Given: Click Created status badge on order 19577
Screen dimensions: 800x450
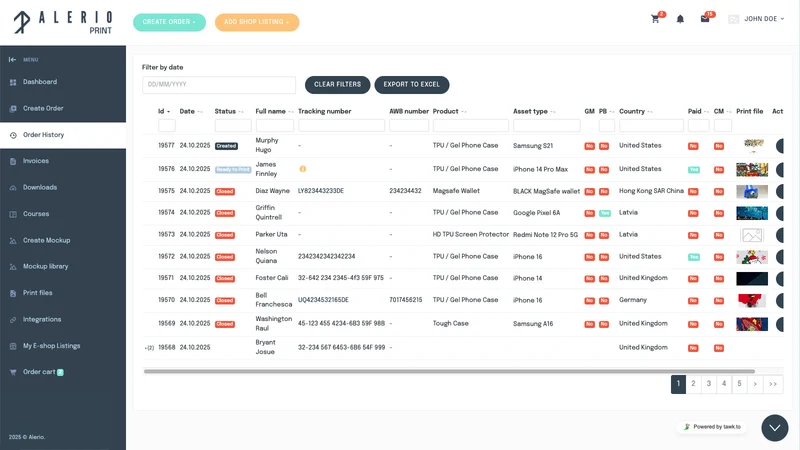Looking at the screenshot, I should (x=226, y=146).
